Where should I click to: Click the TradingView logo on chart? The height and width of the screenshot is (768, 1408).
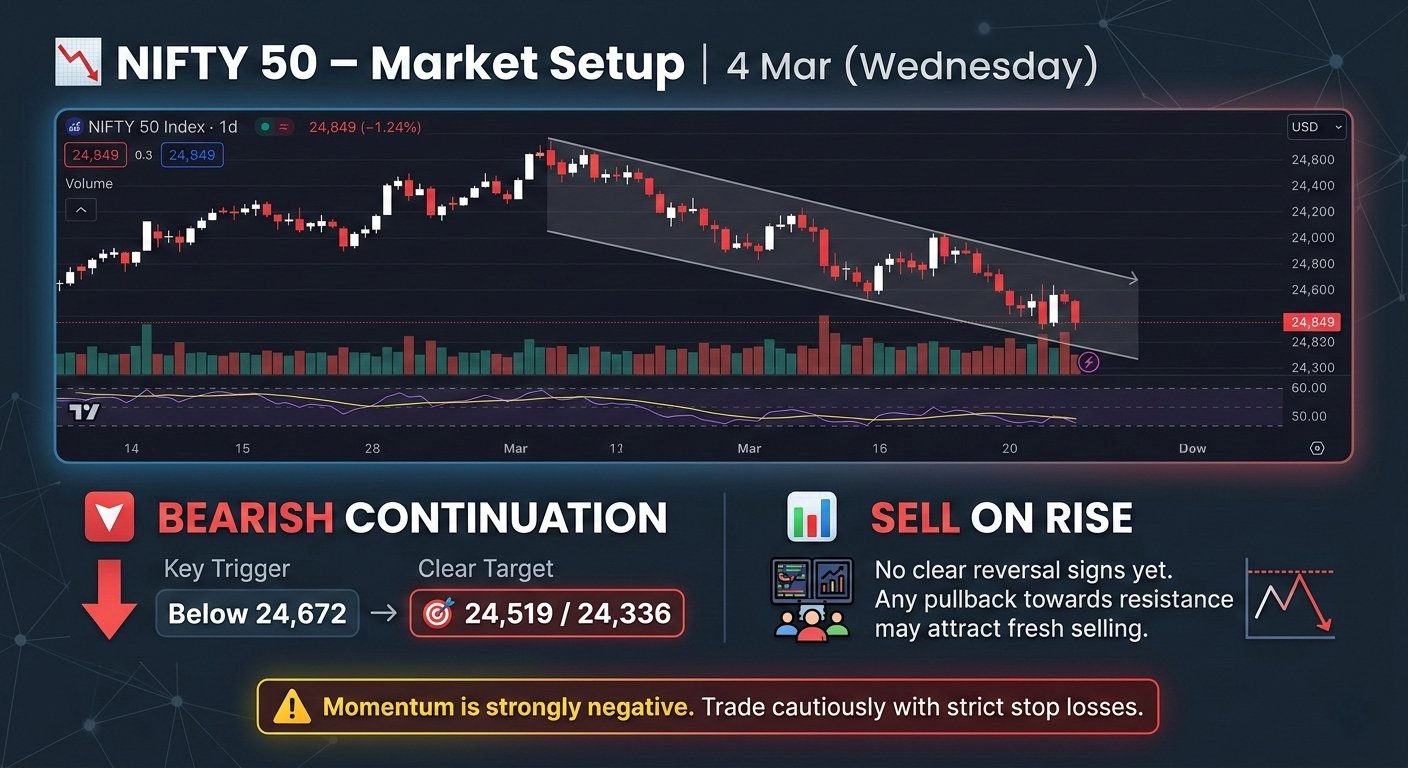point(84,412)
